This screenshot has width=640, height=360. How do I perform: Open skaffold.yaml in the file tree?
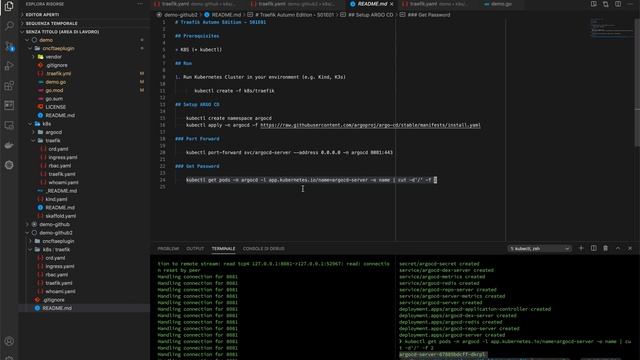point(60,216)
